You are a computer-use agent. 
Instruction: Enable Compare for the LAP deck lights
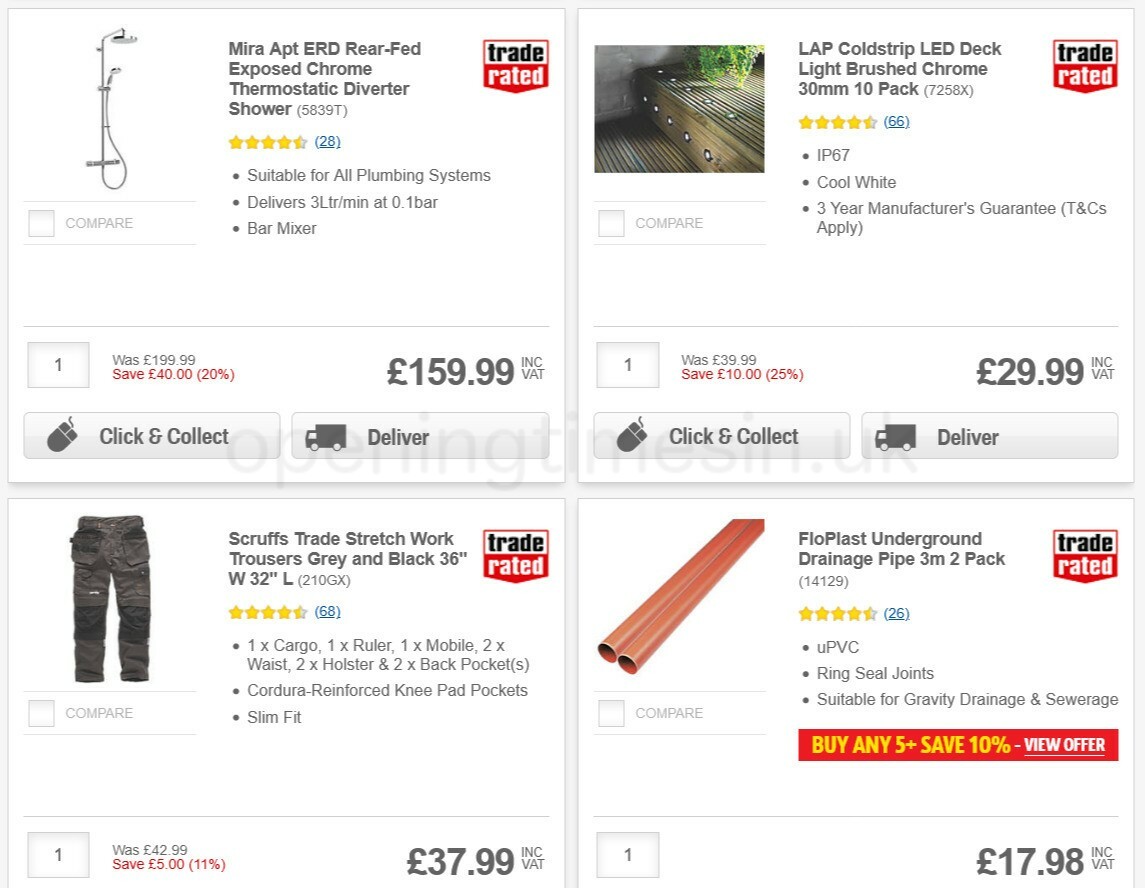tap(611, 223)
